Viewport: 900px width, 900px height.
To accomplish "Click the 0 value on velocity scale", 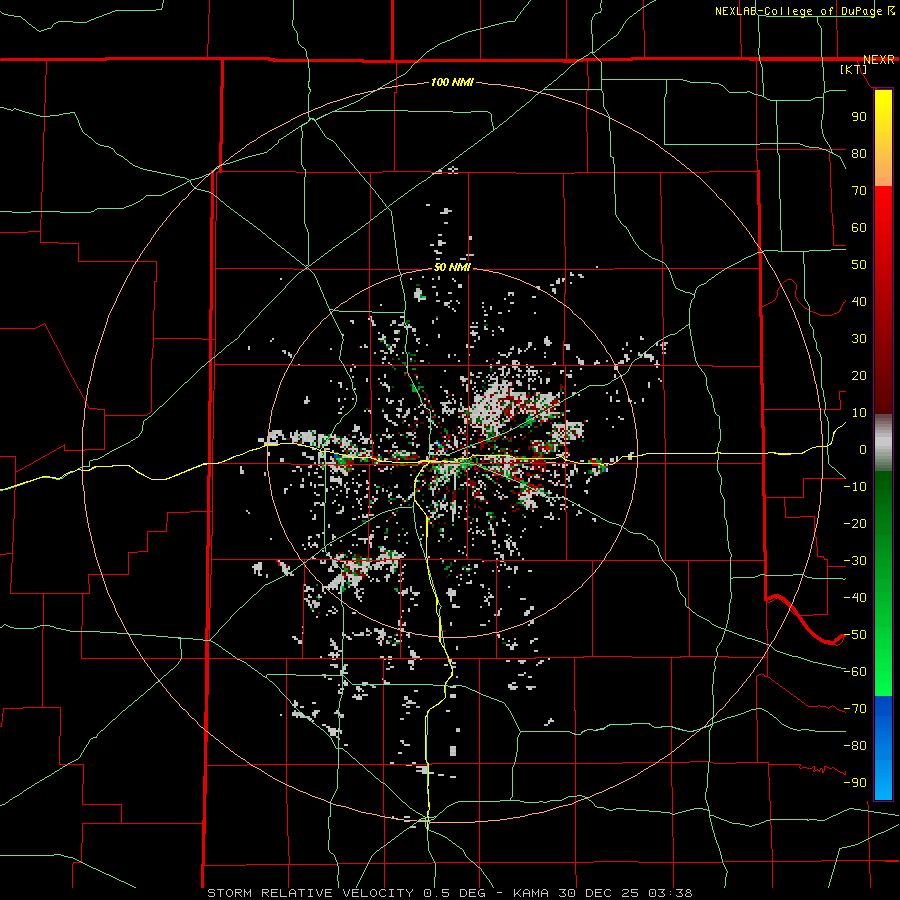I will (x=863, y=450).
